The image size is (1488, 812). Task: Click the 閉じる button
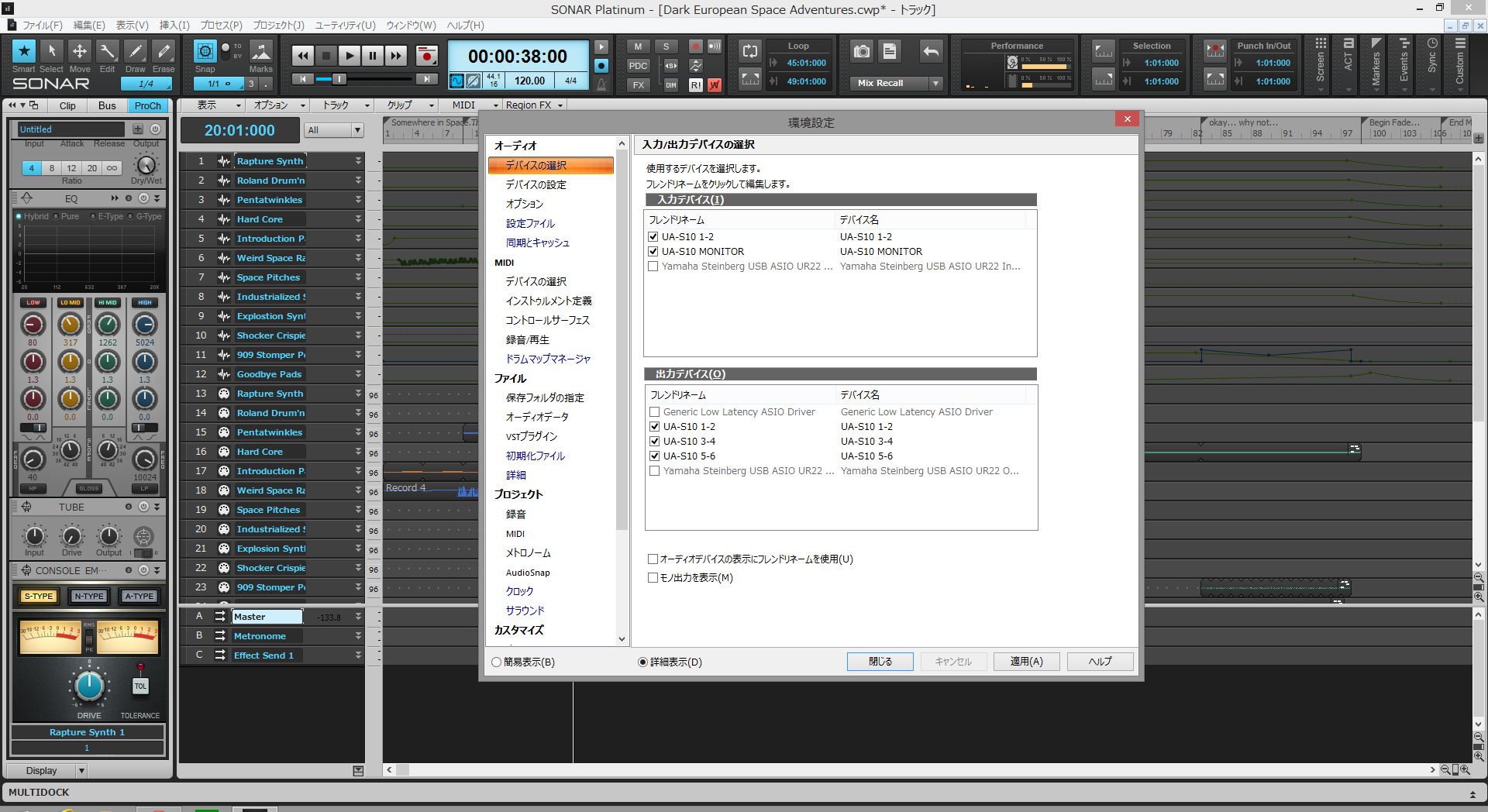pyautogui.click(x=880, y=662)
